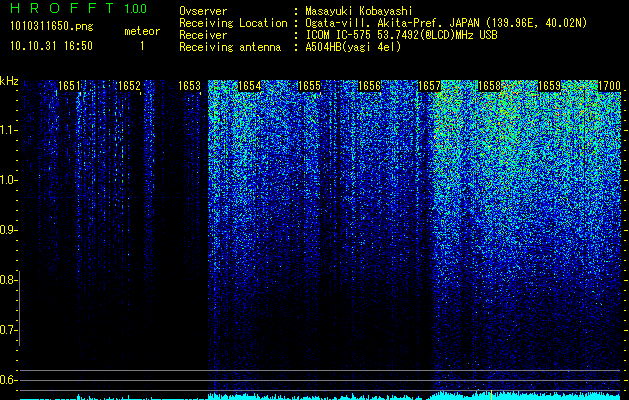
Task: Click observer name Masayuki Kobayashi
Action: point(359,11)
